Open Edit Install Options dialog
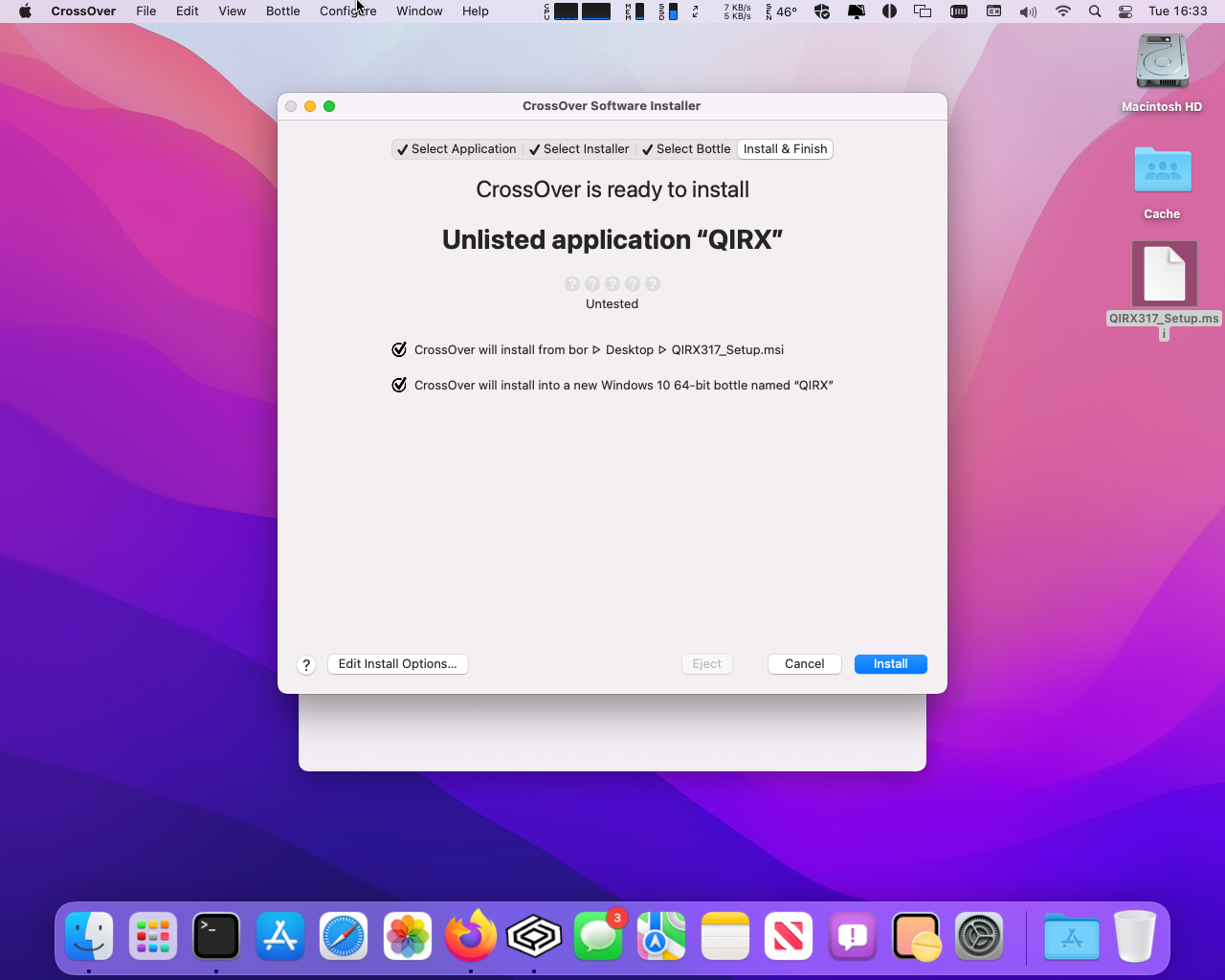 pos(397,664)
